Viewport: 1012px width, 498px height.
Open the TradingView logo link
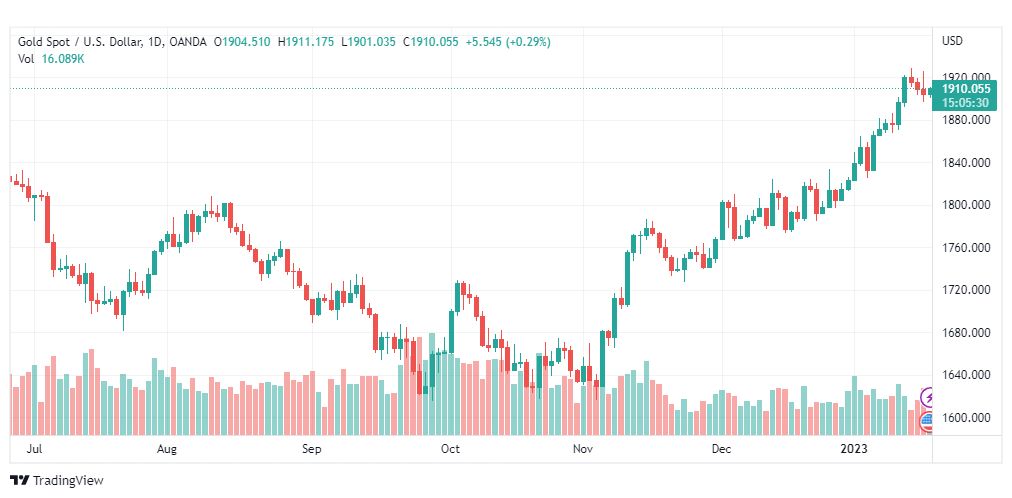click(57, 481)
